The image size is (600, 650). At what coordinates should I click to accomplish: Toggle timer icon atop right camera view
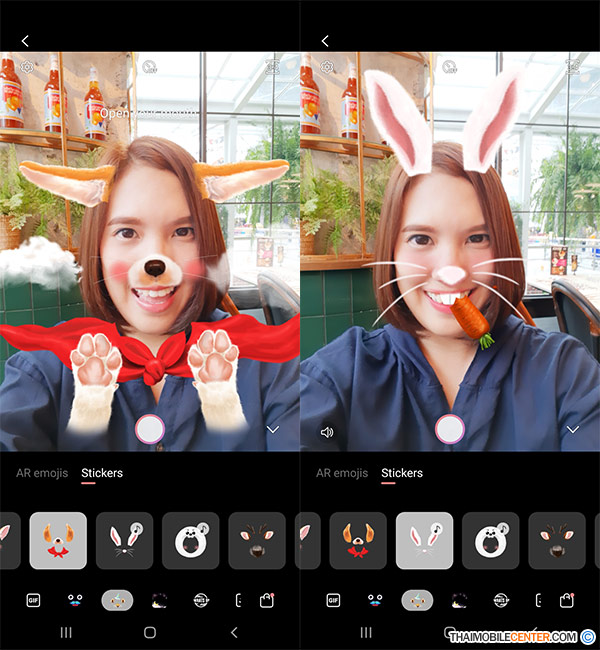[451, 67]
